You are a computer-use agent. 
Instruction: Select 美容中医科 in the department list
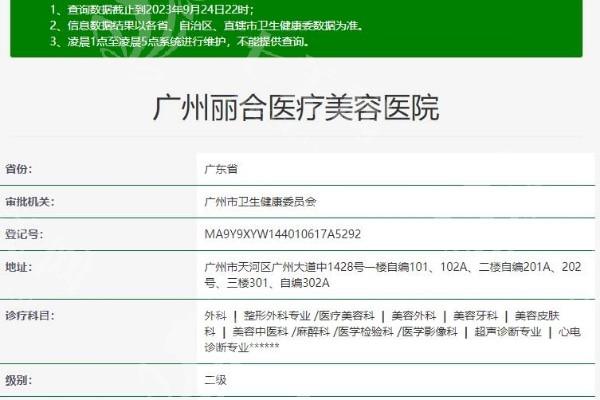(x=260, y=331)
